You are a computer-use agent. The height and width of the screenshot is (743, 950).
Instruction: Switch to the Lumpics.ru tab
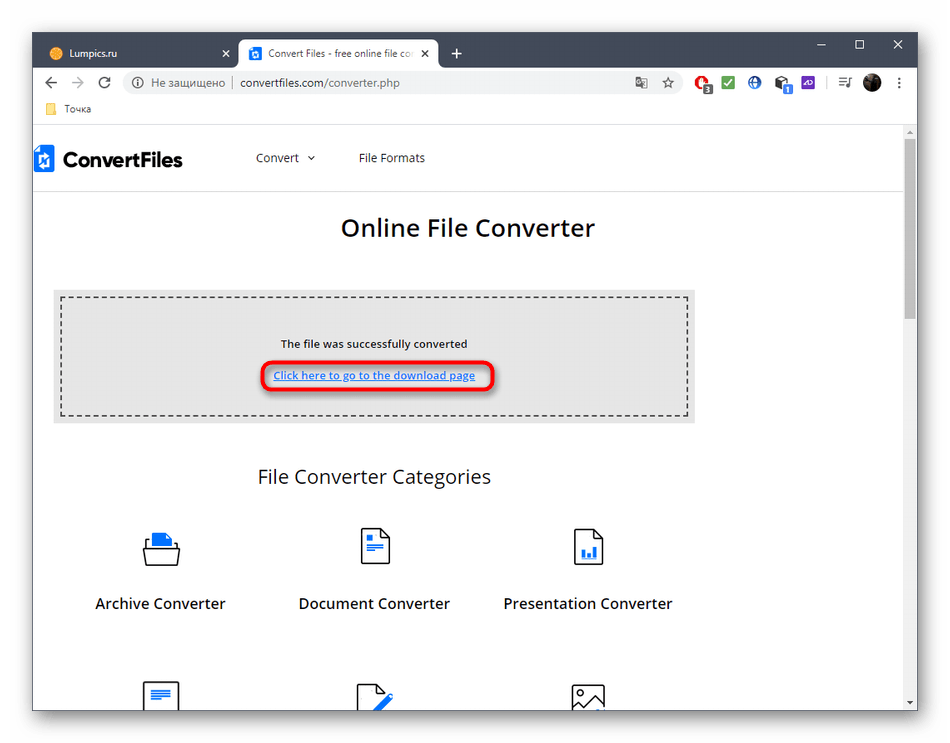pyautogui.click(x=130, y=53)
